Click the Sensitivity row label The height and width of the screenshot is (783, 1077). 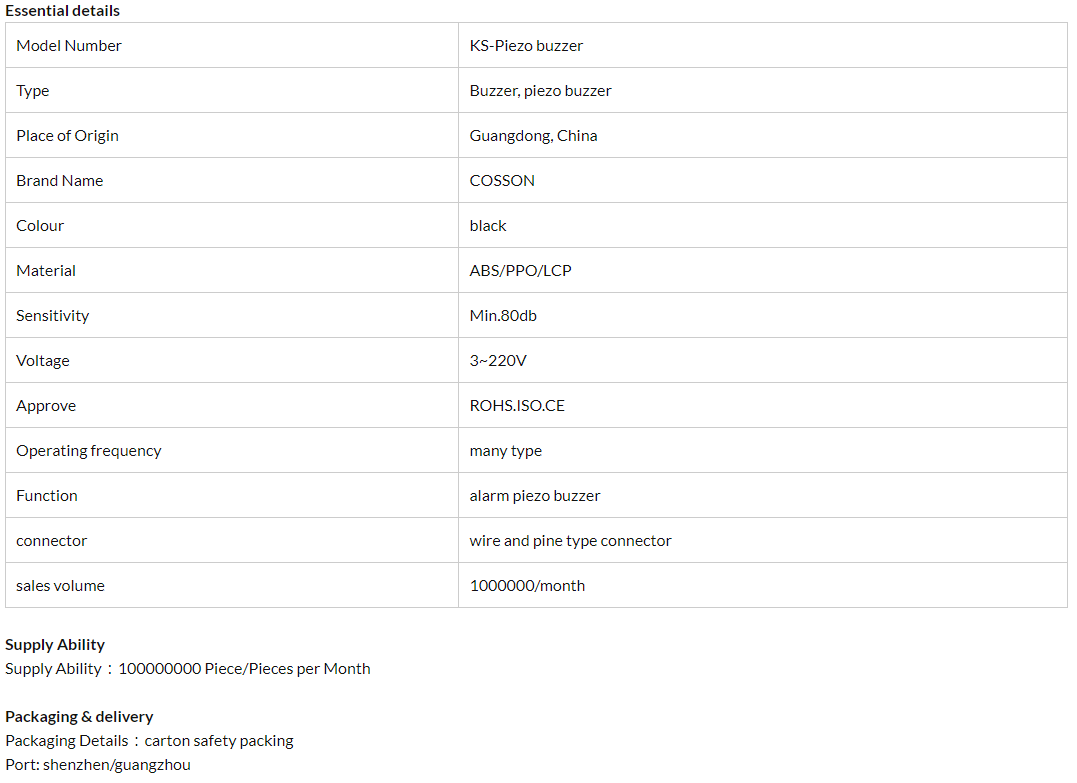52,316
